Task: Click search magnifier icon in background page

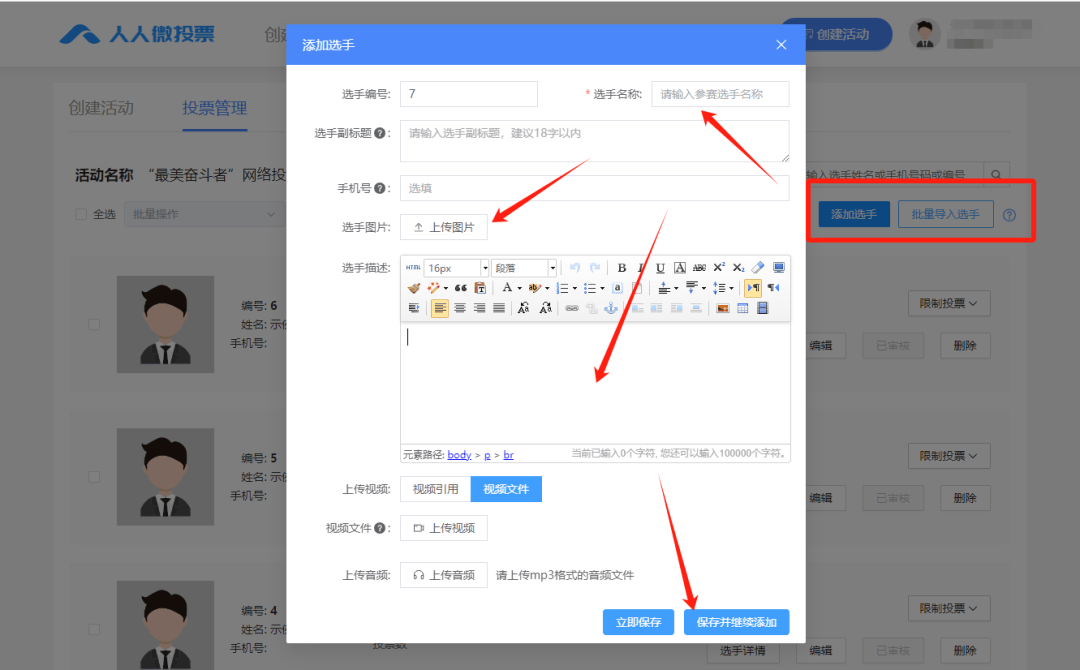Action: (997, 175)
